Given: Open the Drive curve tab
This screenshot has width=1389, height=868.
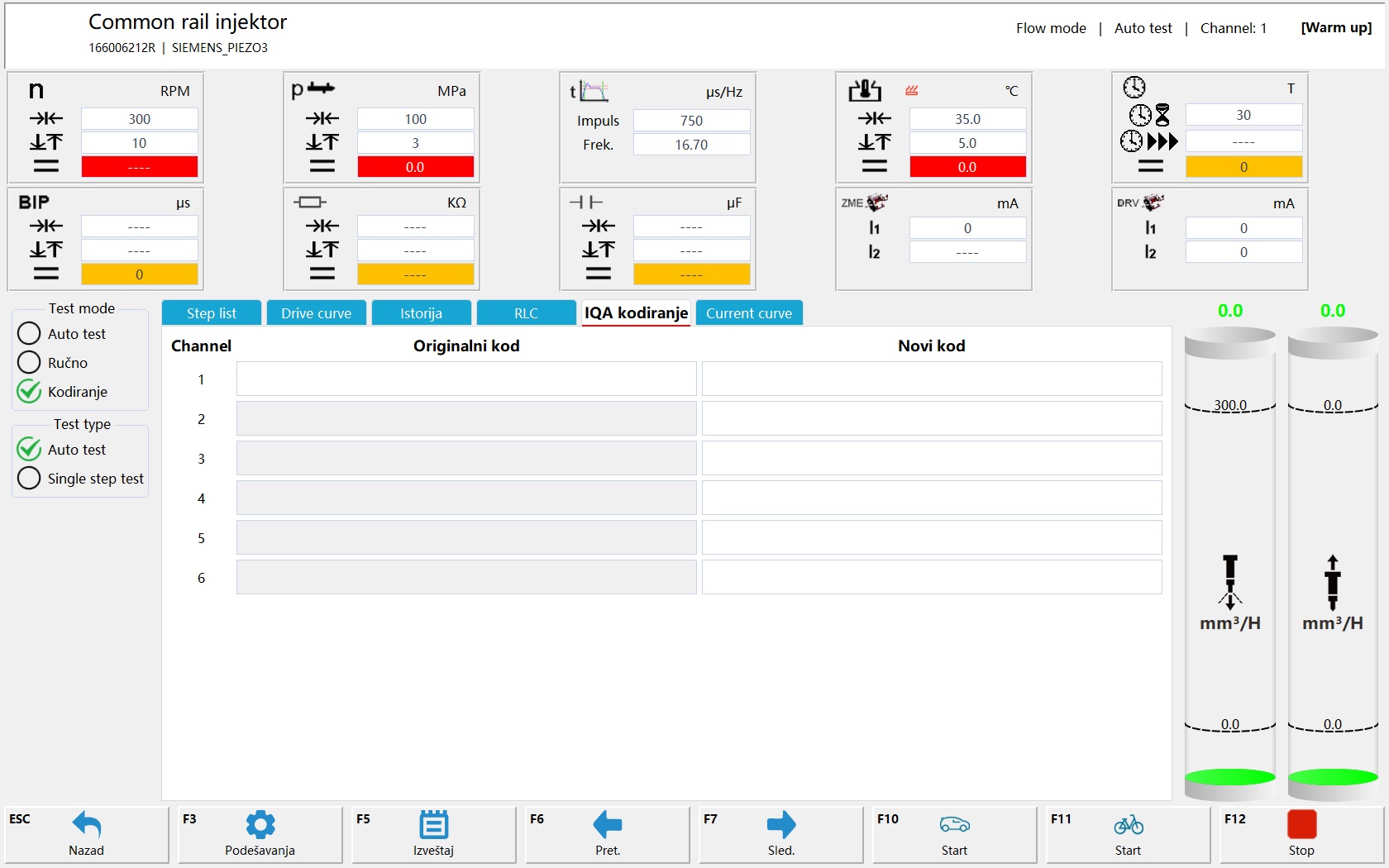Looking at the screenshot, I should coord(316,313).
